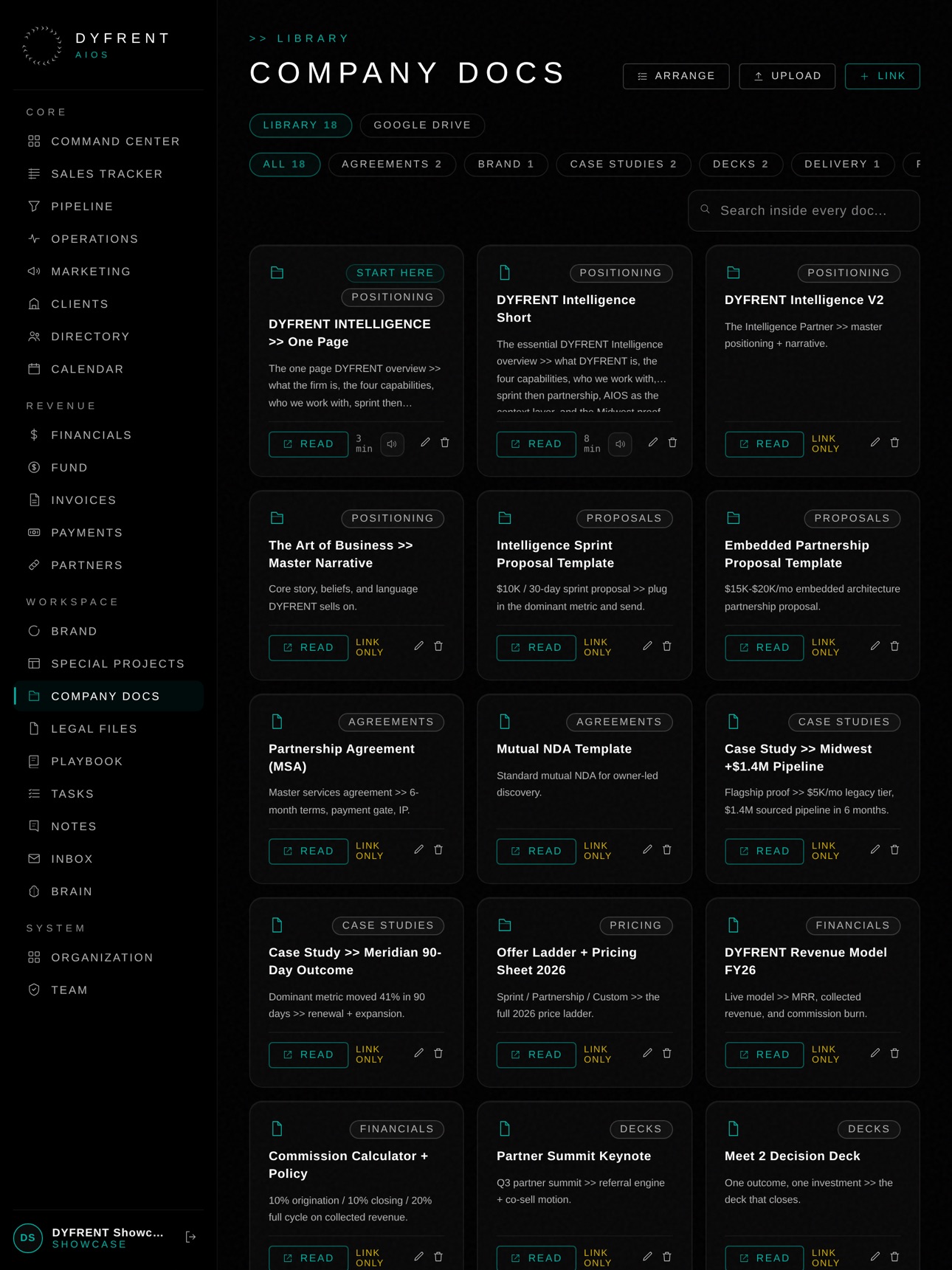This screenshot has width=952, height=1270.
Task: Filter docs by Delivery category
Action: point(843,164)
